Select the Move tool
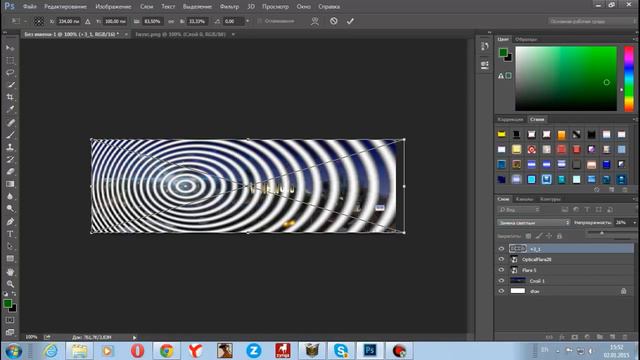The image size is (640, 360). [x=10, y=48]
